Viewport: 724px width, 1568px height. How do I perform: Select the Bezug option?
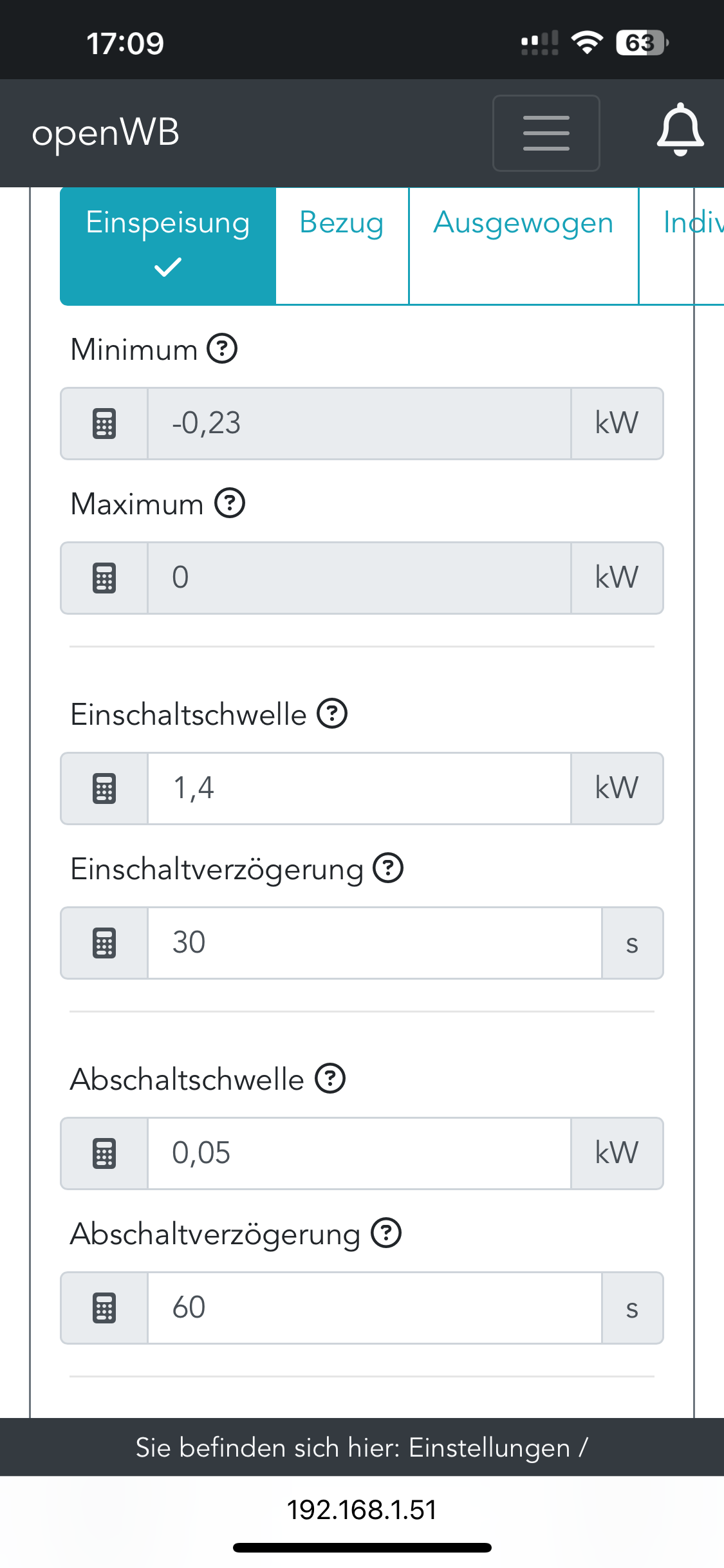[342, 245]
